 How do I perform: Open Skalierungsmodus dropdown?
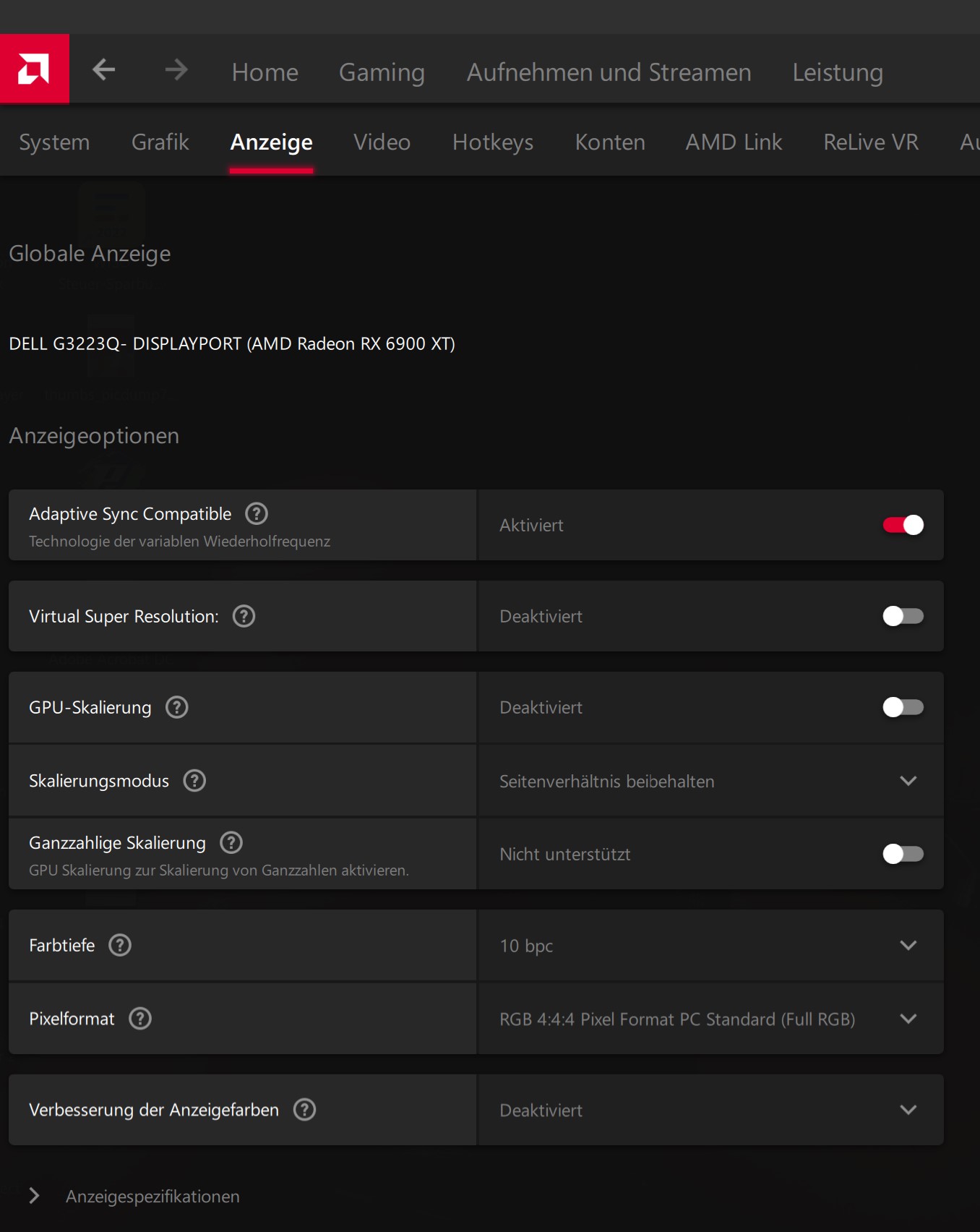coord(711,781)
